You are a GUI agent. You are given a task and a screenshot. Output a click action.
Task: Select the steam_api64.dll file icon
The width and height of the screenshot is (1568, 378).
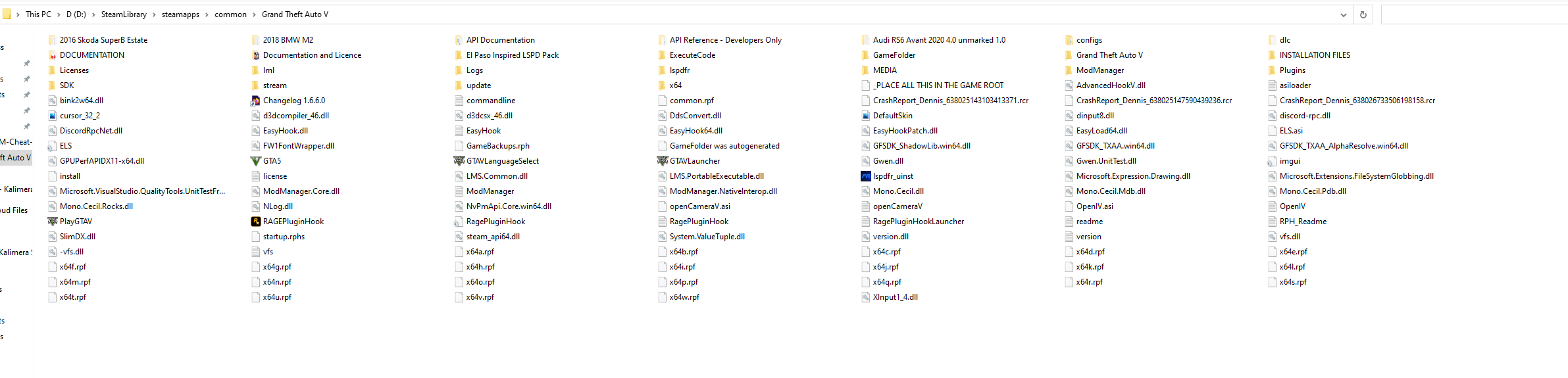(x=459, y=237)
